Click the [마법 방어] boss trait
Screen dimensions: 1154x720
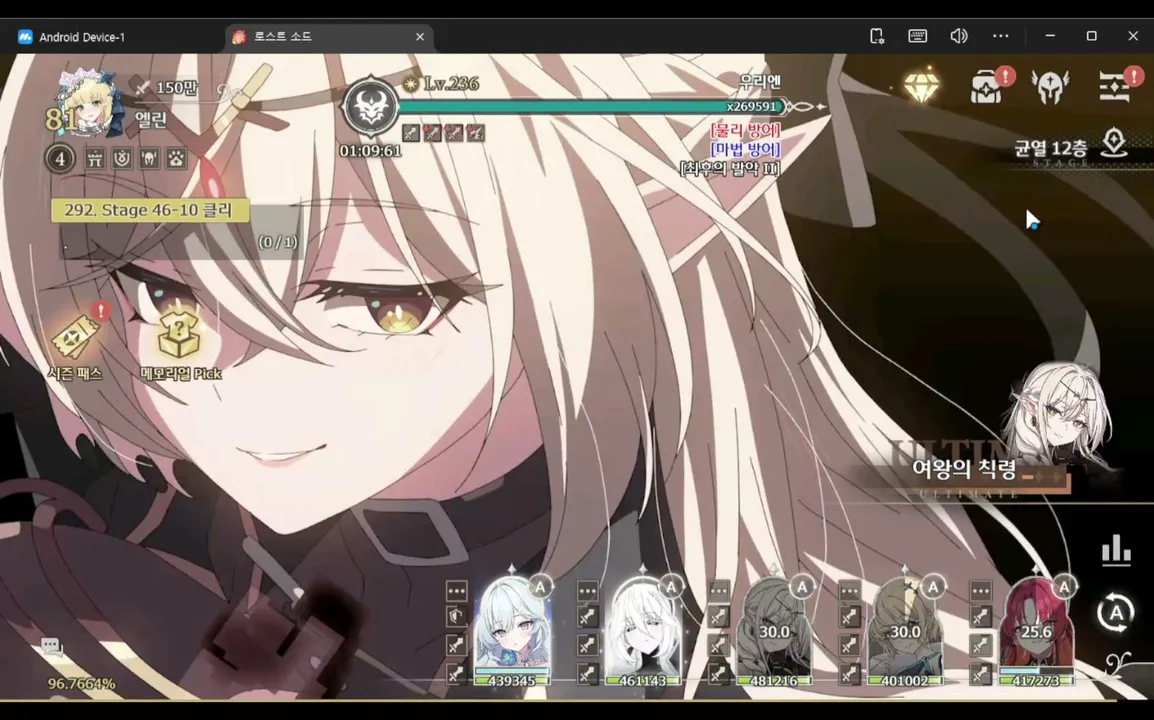click(x=745, y=149)
